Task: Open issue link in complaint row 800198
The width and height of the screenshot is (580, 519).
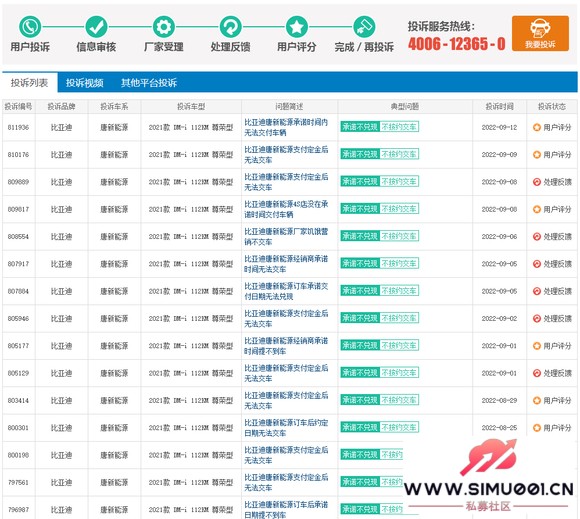Action: (x=286, y=455)
